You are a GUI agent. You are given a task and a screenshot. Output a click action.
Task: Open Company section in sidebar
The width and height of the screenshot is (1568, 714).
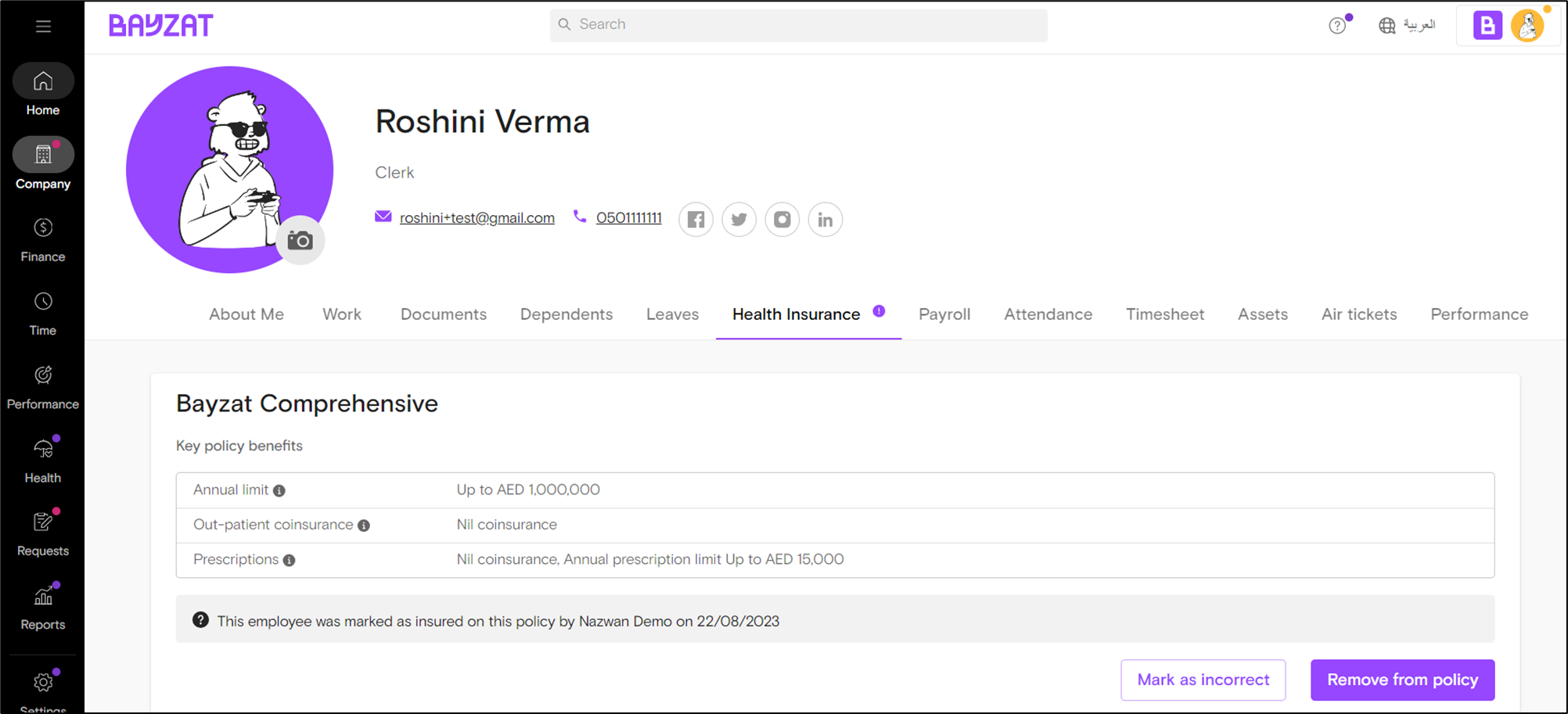43,164
